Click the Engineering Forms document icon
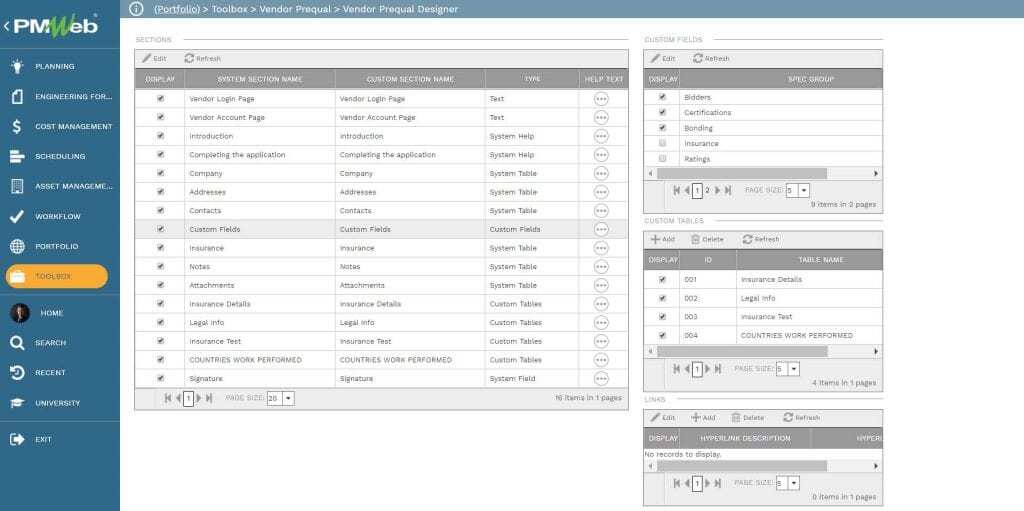Image resolution: width=1024 pixels, height=511 pixels. coord(18,96)
